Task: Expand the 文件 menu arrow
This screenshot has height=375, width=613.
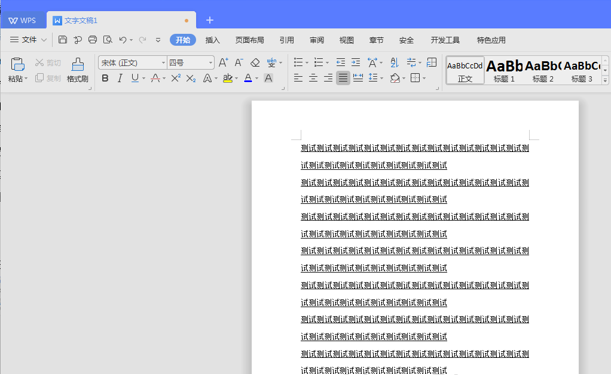Action: (44, 40)
